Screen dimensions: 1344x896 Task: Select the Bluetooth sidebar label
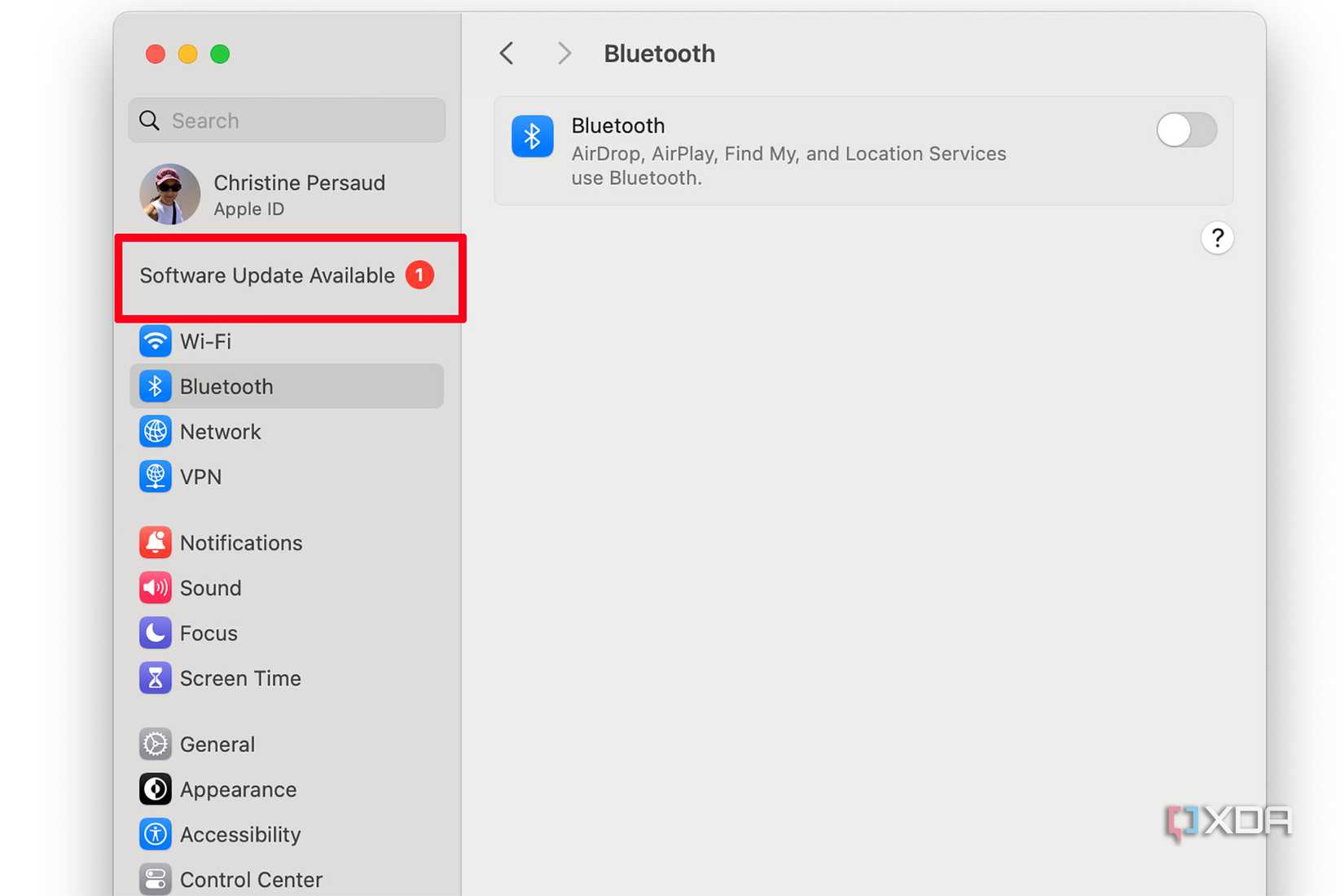(226, 387)
